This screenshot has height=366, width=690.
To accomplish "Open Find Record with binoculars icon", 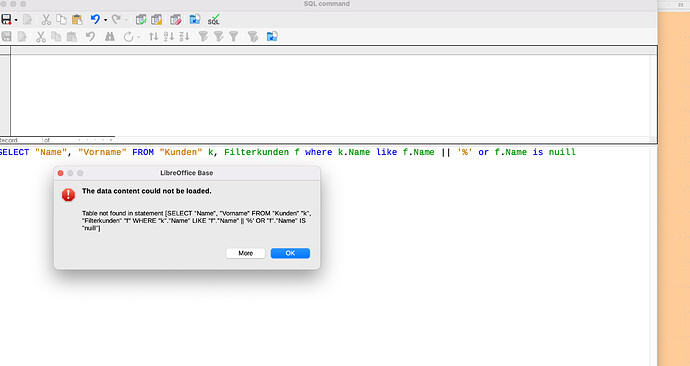I will click(x=110, y=36).
